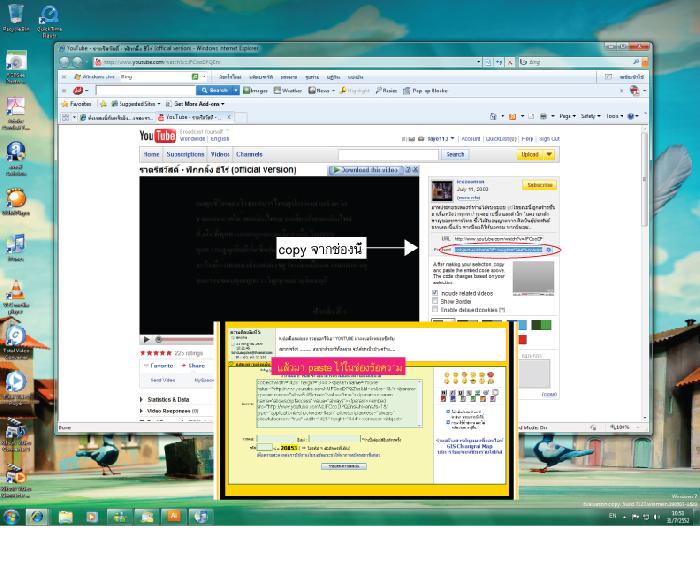Open the Channels tab

[x=249, y=155]
